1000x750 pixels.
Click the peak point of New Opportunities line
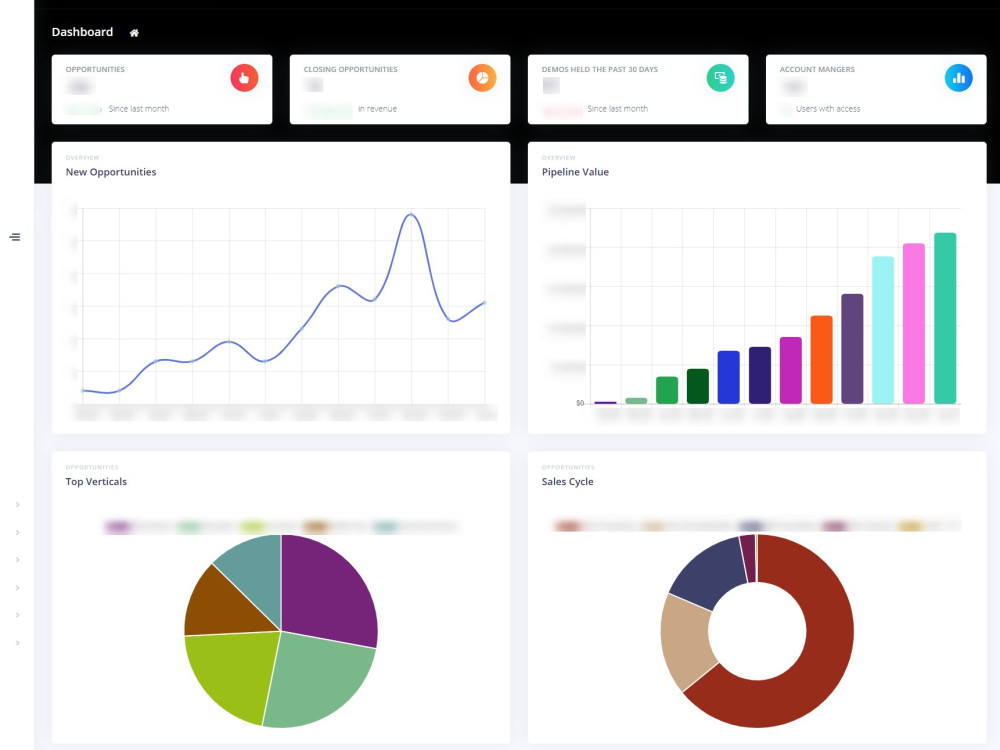(x=411, y=215)
